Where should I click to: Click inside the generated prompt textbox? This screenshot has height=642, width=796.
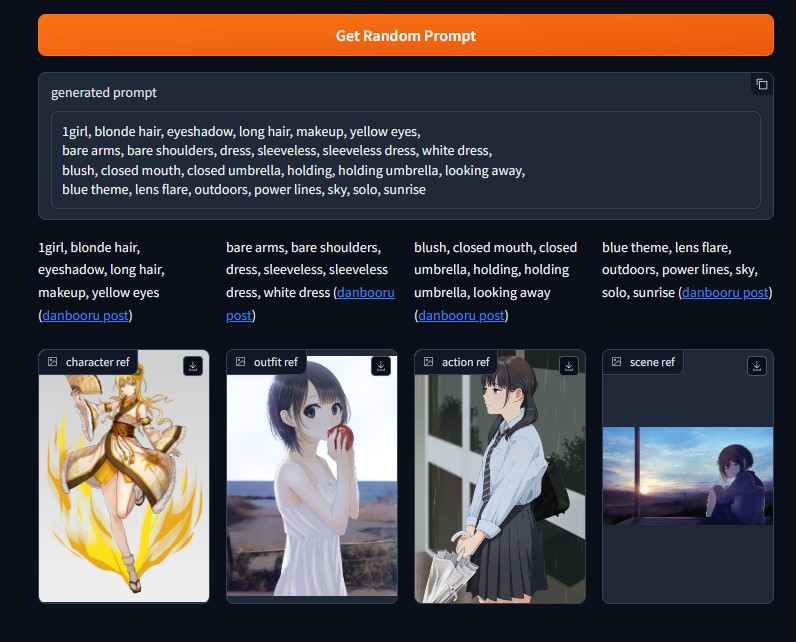tap(406, 160)
